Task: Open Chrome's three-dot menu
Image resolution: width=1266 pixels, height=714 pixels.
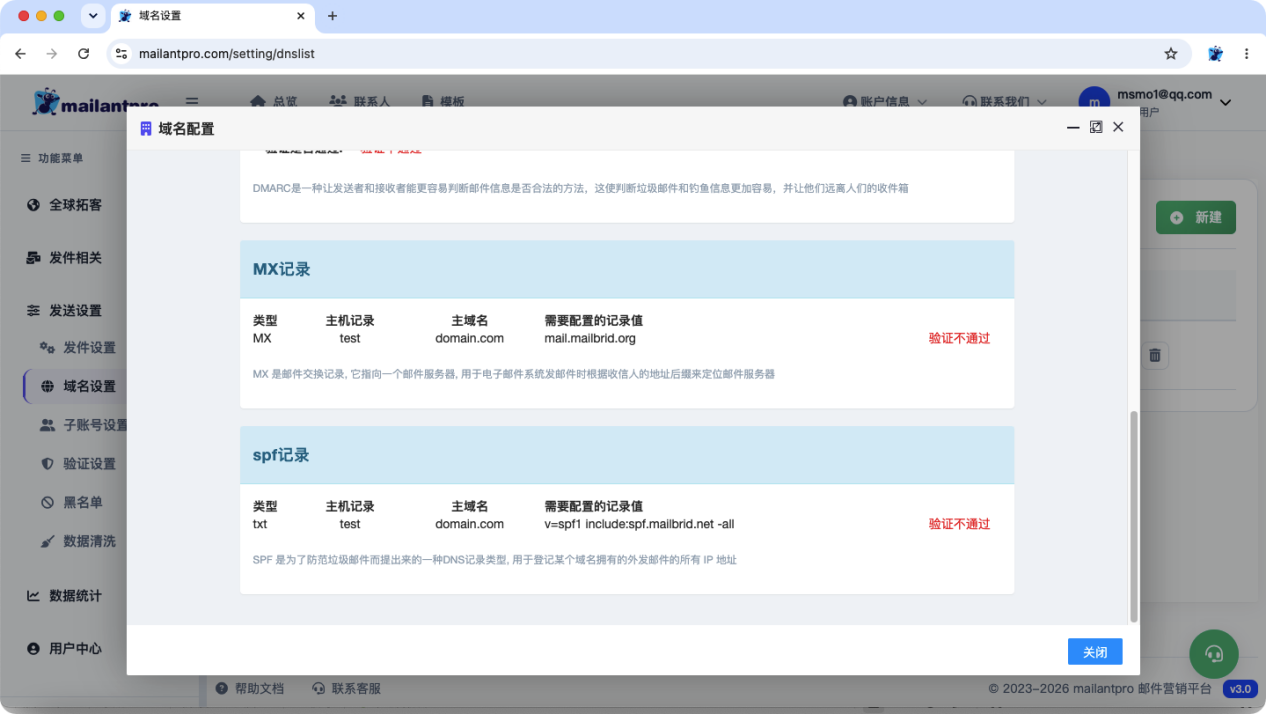Action: [x=1246, y=53]
